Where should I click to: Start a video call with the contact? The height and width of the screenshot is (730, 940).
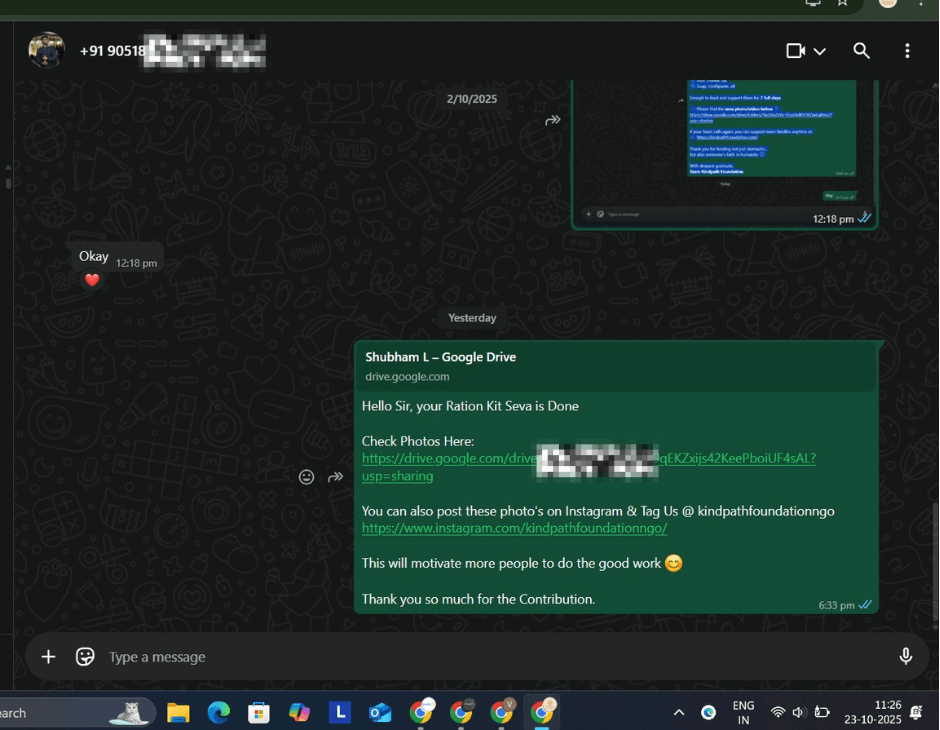click(796, 51)
